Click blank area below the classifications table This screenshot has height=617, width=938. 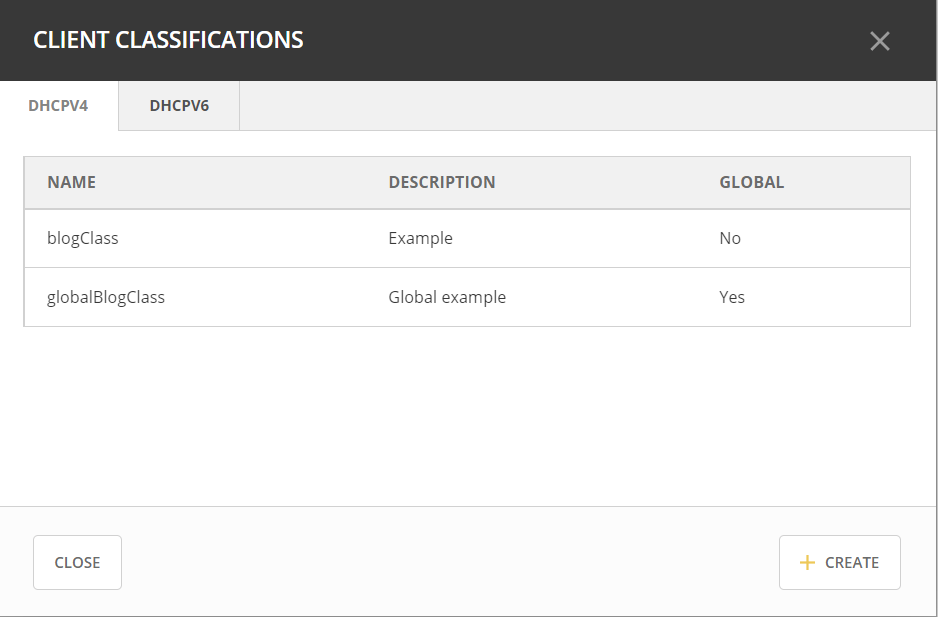coord(468,415)
